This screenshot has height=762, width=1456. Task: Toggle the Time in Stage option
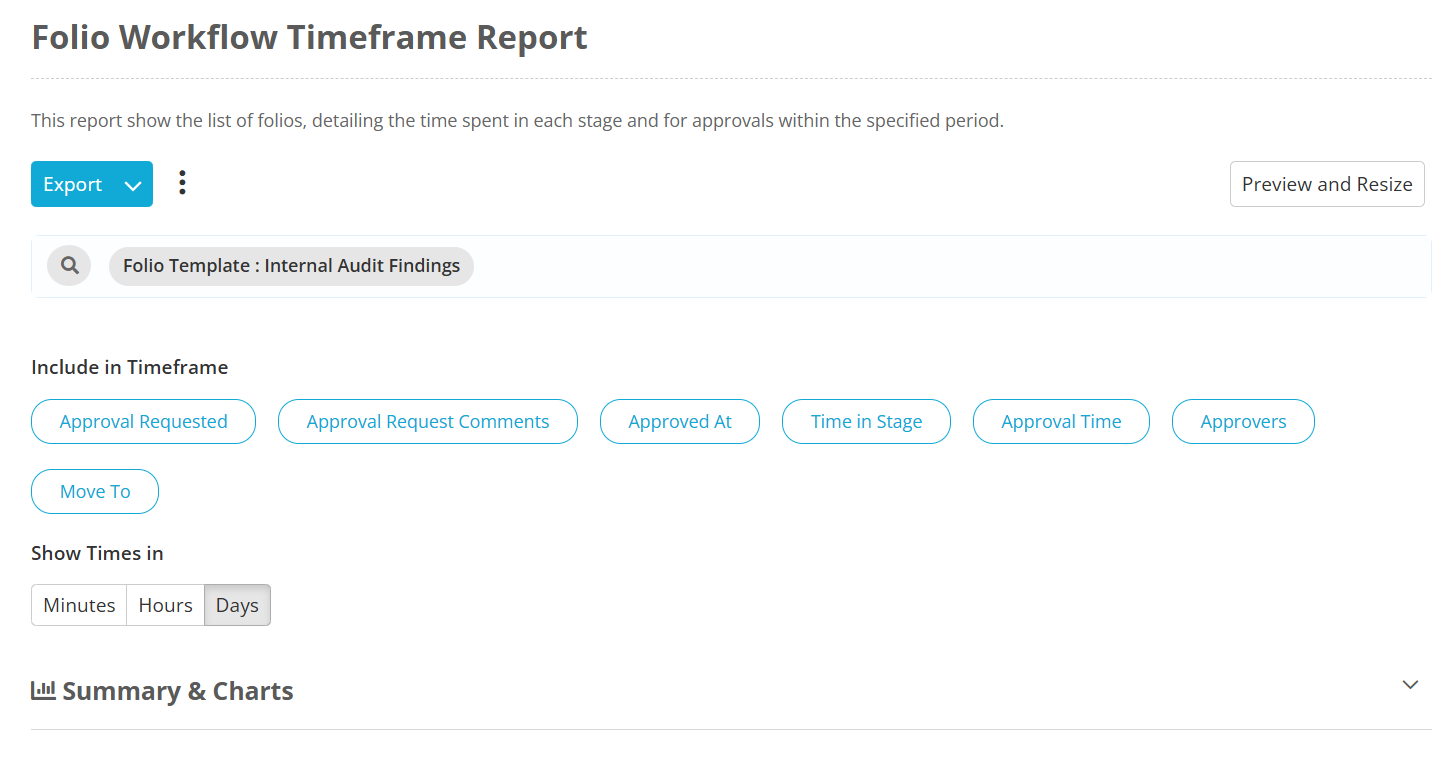(x=866, y=421)
